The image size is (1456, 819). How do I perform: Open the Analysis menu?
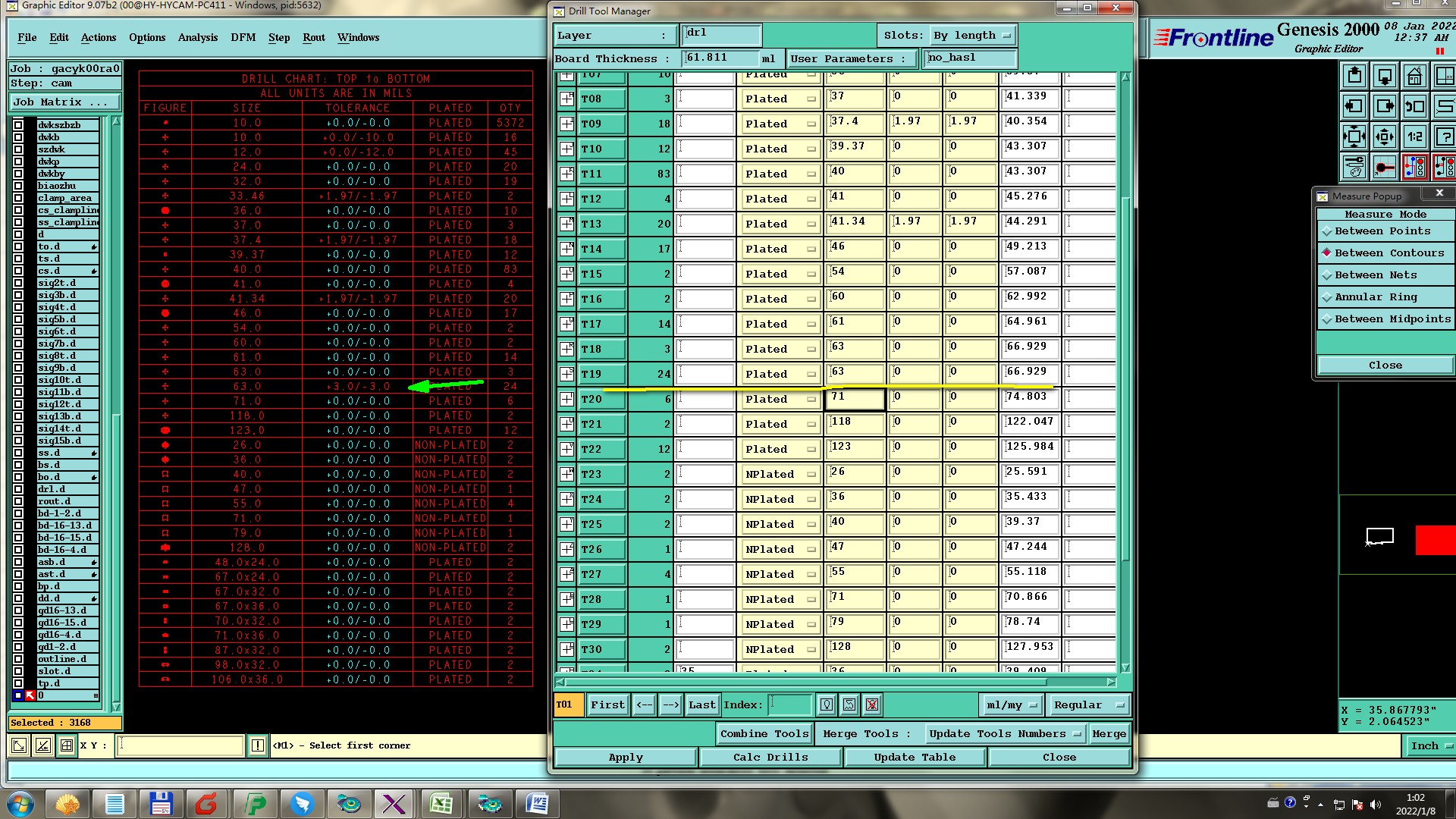pyautogui.click(x=197, y=37)
